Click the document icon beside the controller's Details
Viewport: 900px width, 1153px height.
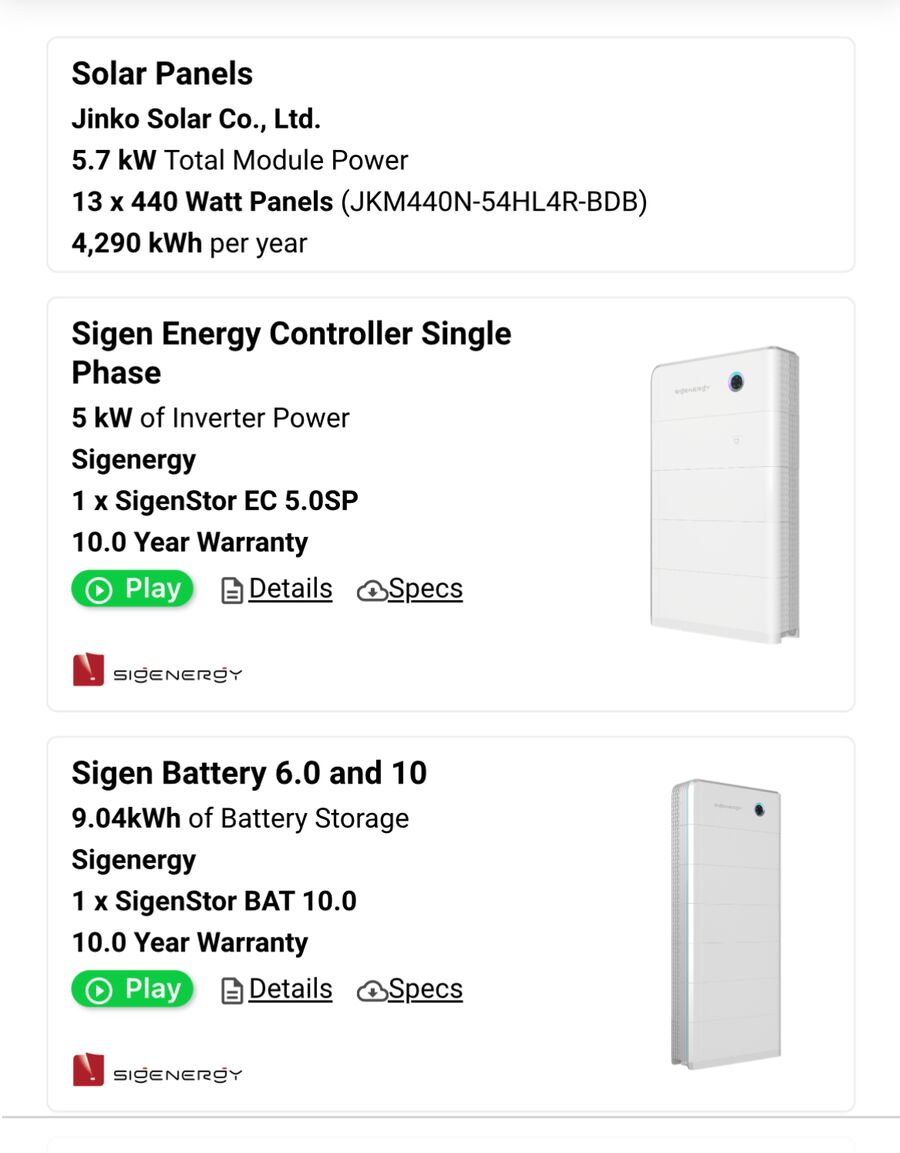pos(232,591)
